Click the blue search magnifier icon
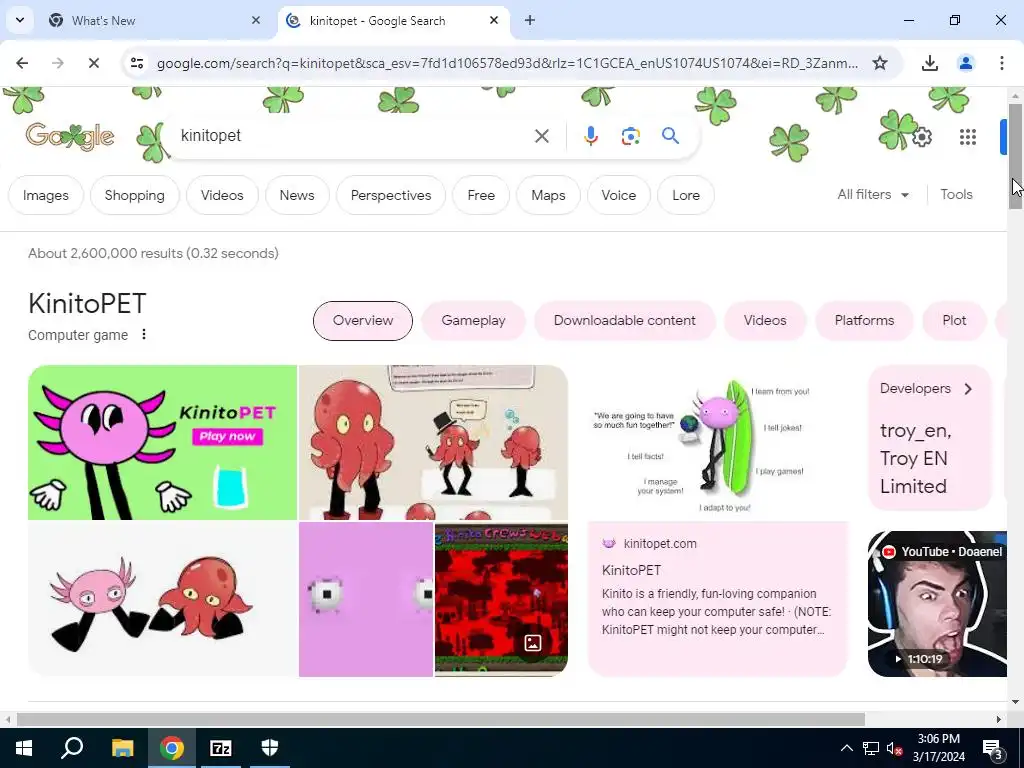The image size is (1024, 768). coord(670,136)
